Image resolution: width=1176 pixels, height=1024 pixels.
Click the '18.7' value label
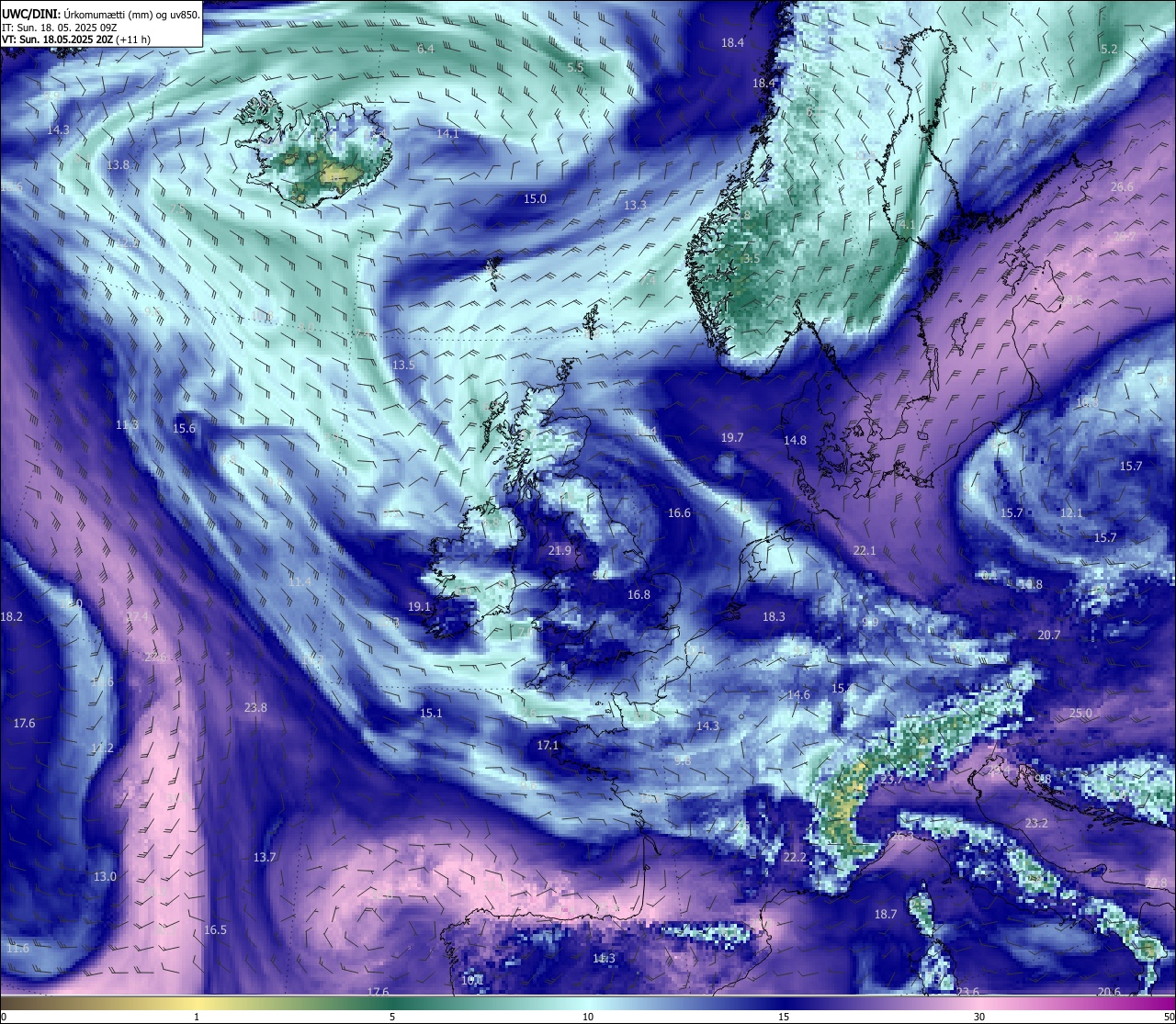[x=886, y=915]
